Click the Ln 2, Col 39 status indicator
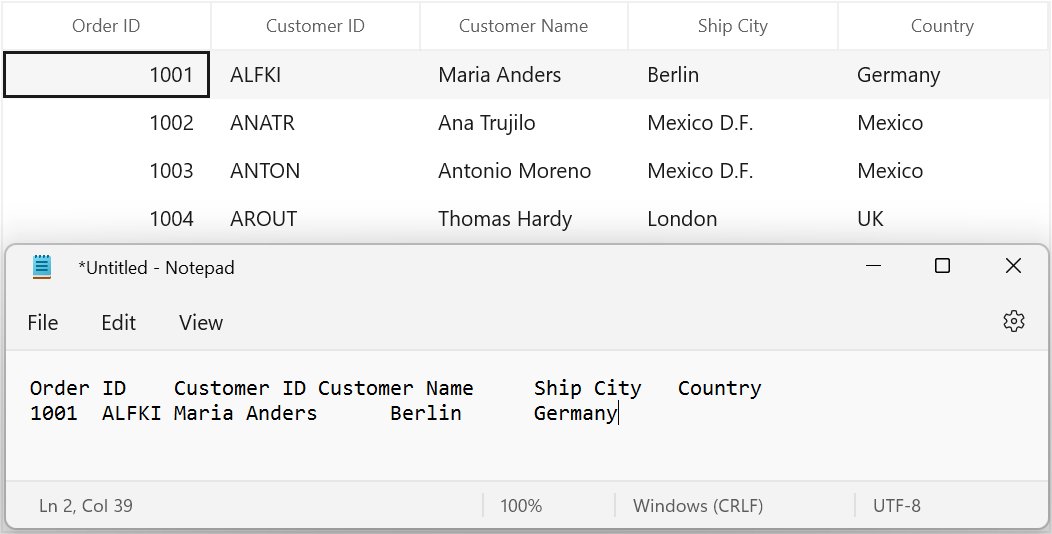Screen dimensions: 1052x534 pyautogui.click(x=86, y=505)
